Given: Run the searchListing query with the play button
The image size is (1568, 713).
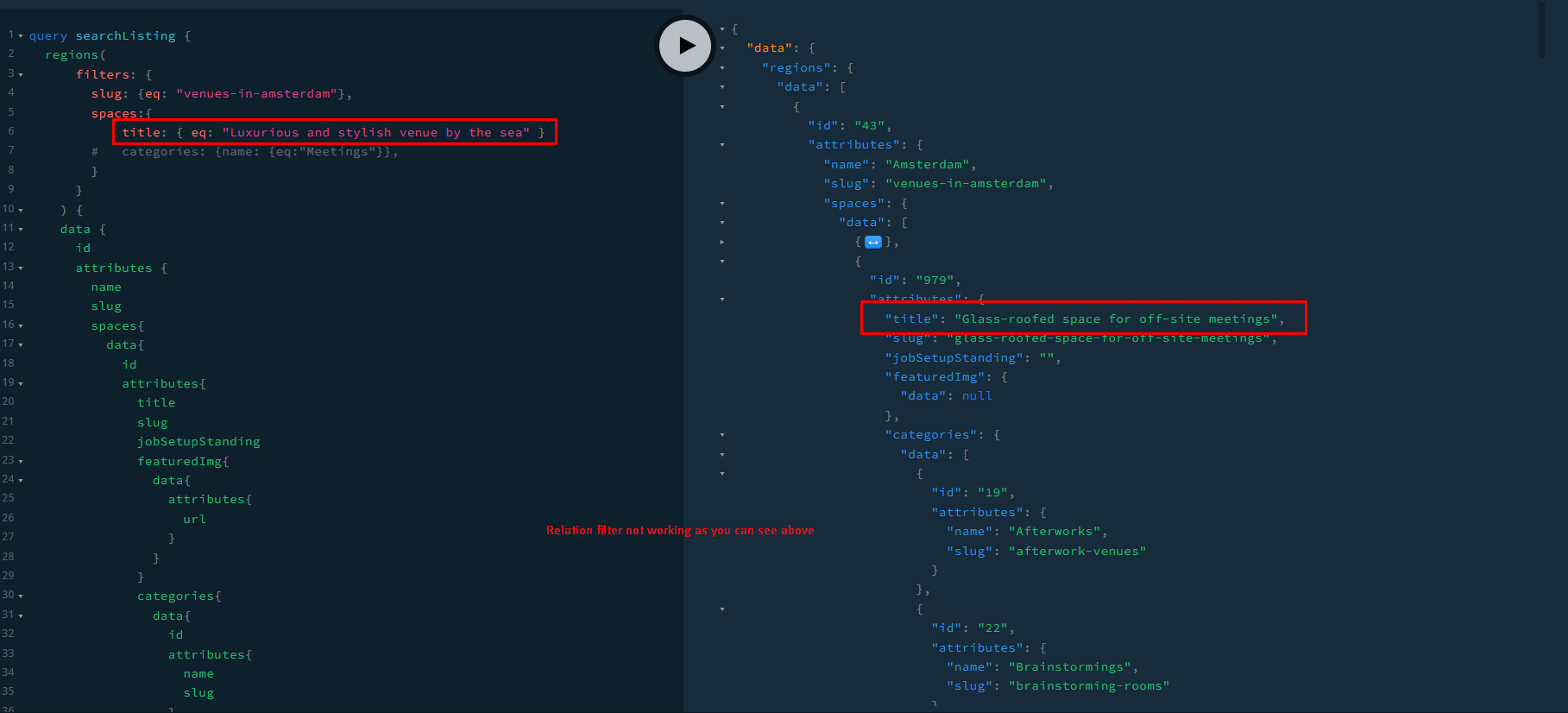Looking at the screenshot, I should [685, 46].
